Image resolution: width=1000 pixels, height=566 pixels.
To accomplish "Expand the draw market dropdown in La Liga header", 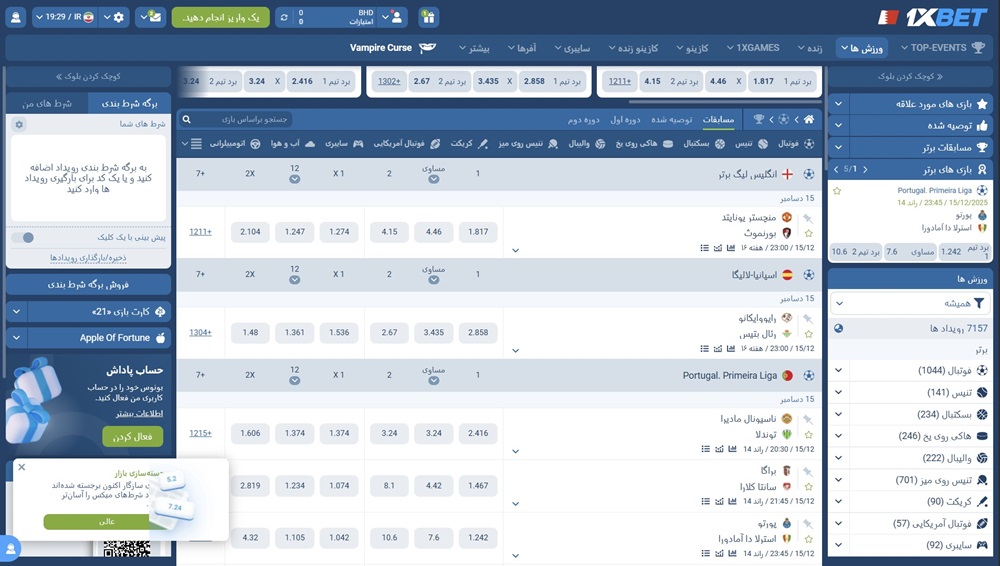I will pyautogui.click(x=434, y=280).
